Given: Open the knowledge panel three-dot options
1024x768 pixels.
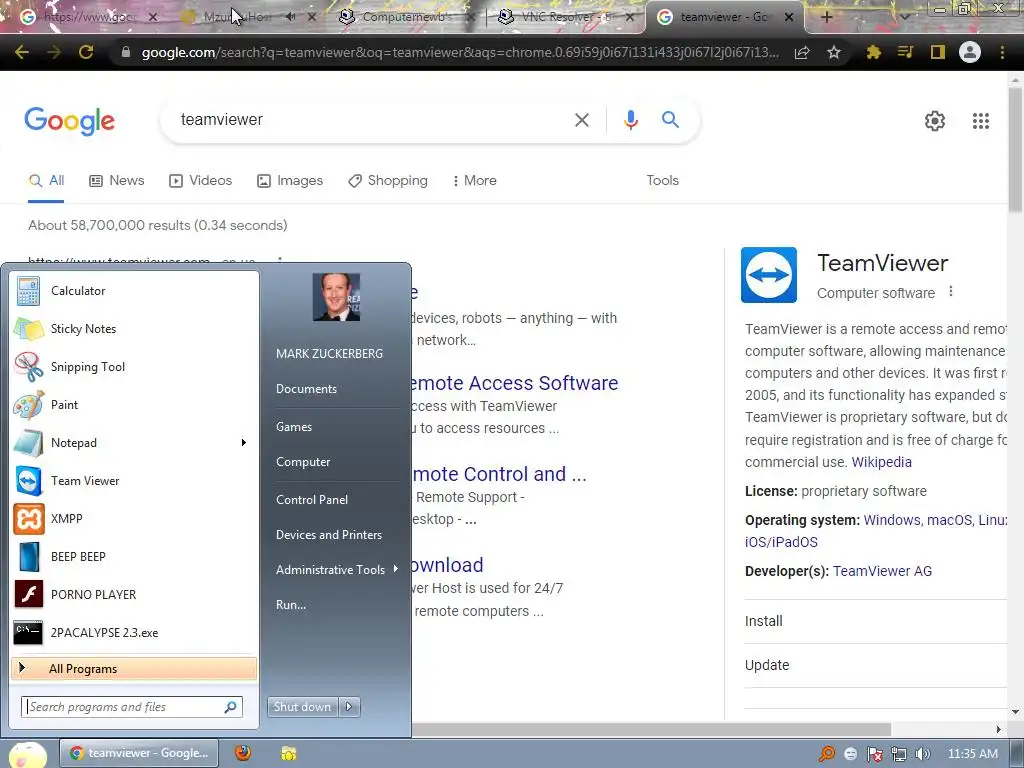Looking at the screenshot, I should (x=951, y=292).
